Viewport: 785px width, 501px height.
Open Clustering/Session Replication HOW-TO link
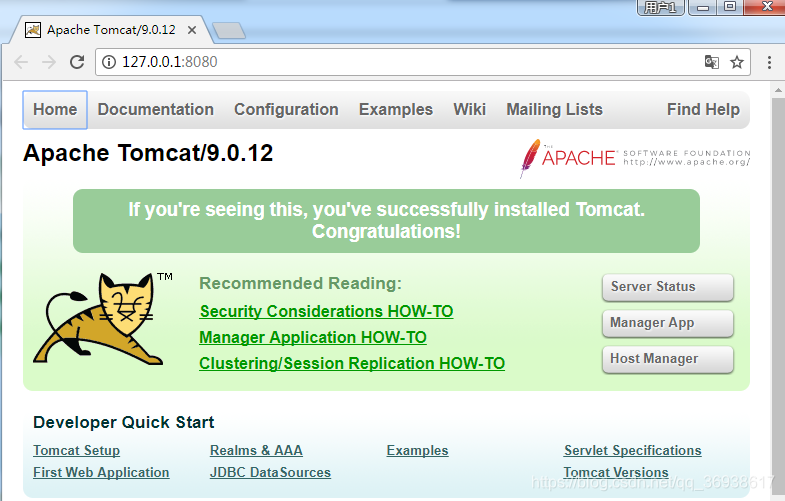(352, 363)
